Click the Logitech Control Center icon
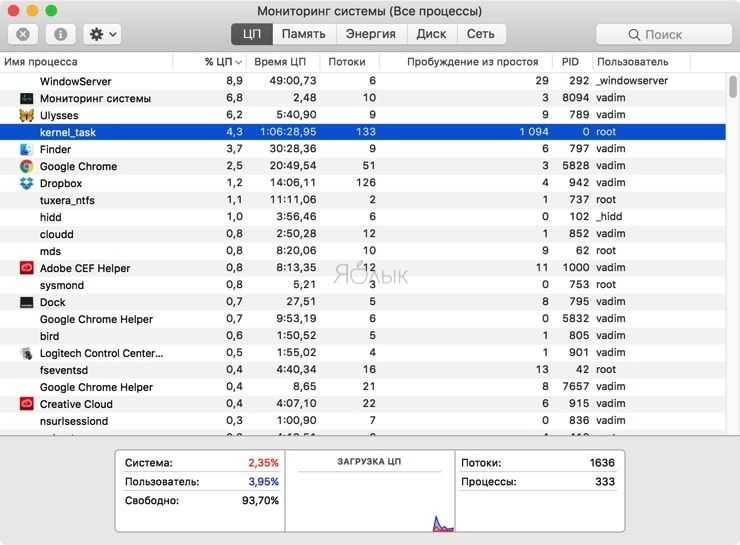740x545 pixels. (x=26, y=353)
